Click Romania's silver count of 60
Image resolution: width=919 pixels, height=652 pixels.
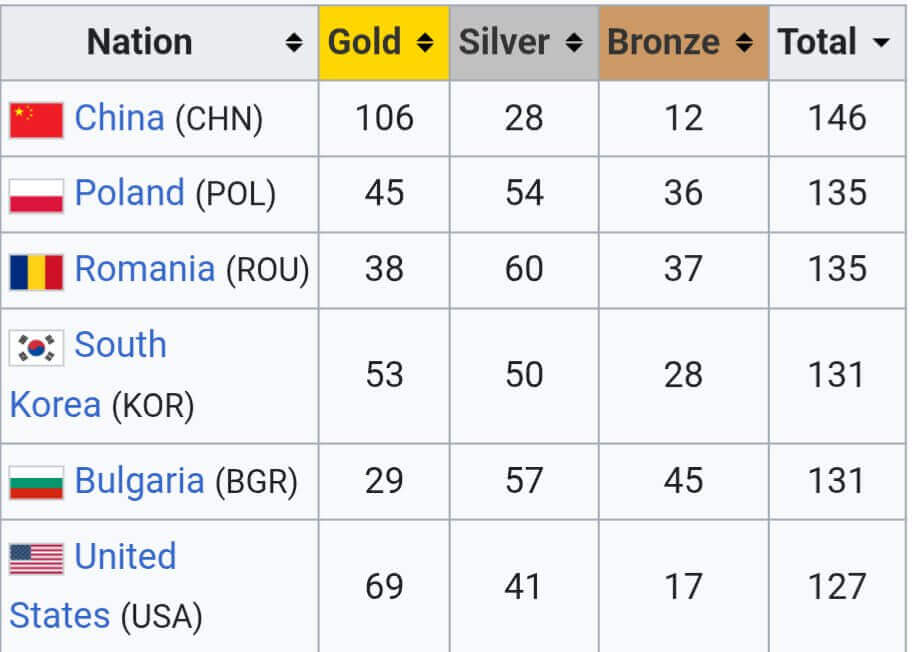tap(523, 269)
